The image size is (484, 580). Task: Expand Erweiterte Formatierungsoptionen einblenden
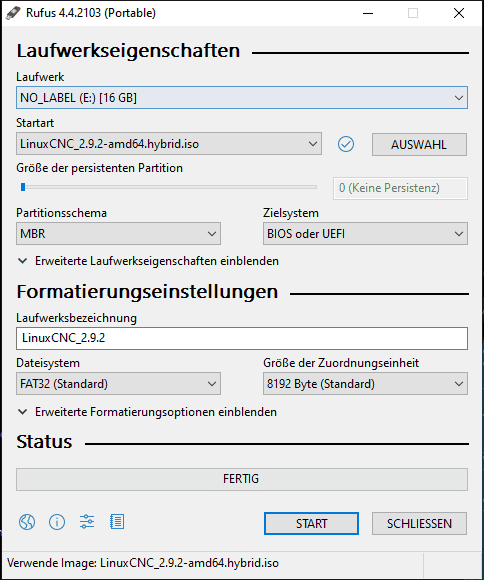pyautogui.click(x=147, y=412)
